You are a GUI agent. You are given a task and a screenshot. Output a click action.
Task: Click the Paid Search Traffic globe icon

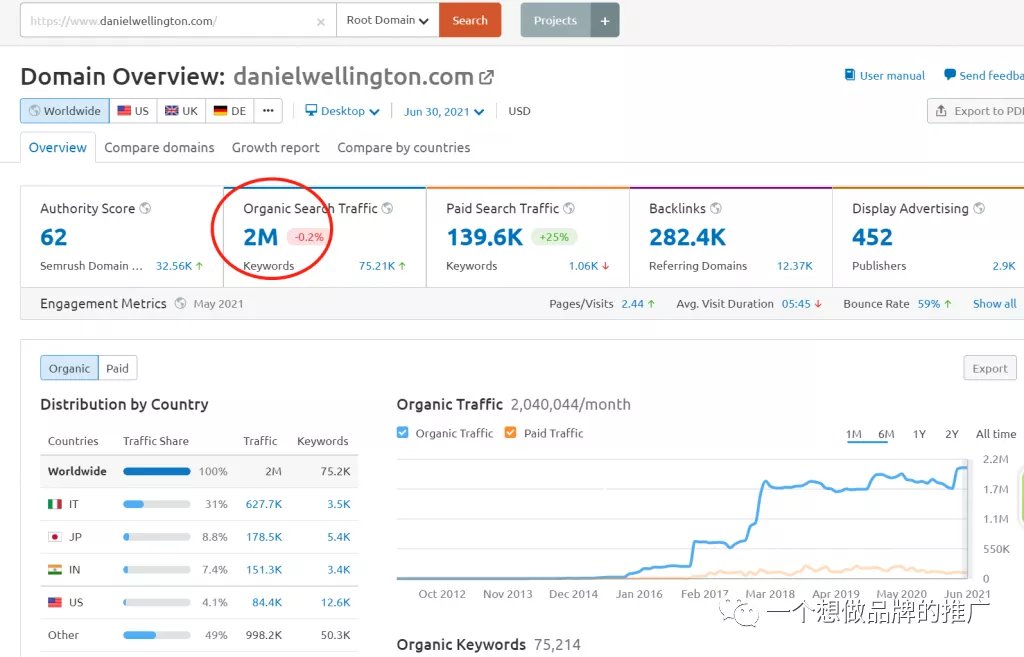569,208
